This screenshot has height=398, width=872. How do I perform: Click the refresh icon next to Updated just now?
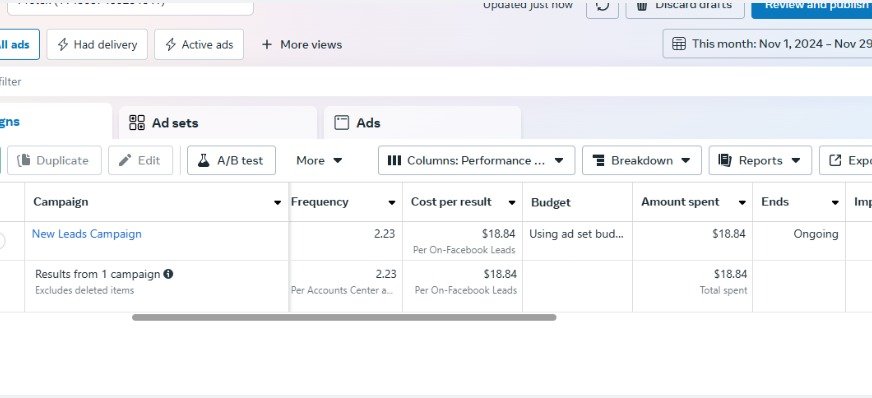coord(602,7)
